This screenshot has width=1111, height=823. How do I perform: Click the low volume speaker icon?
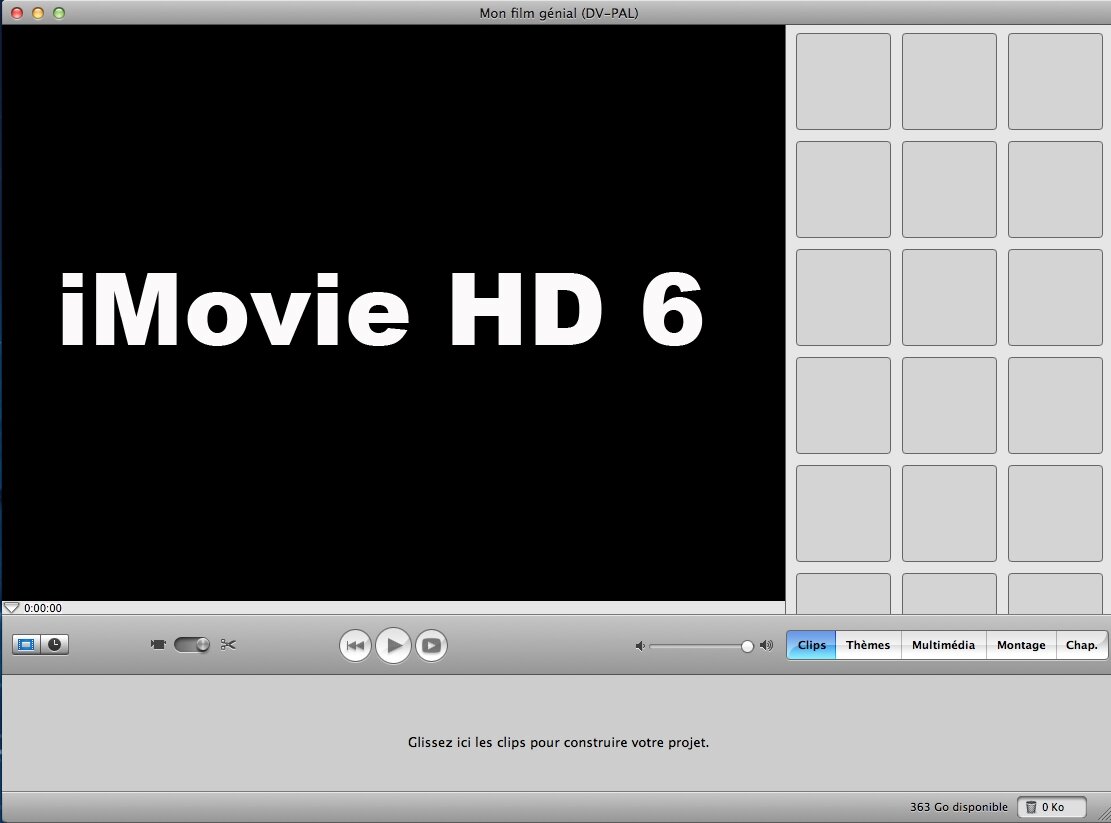click(x=640, y=646)
